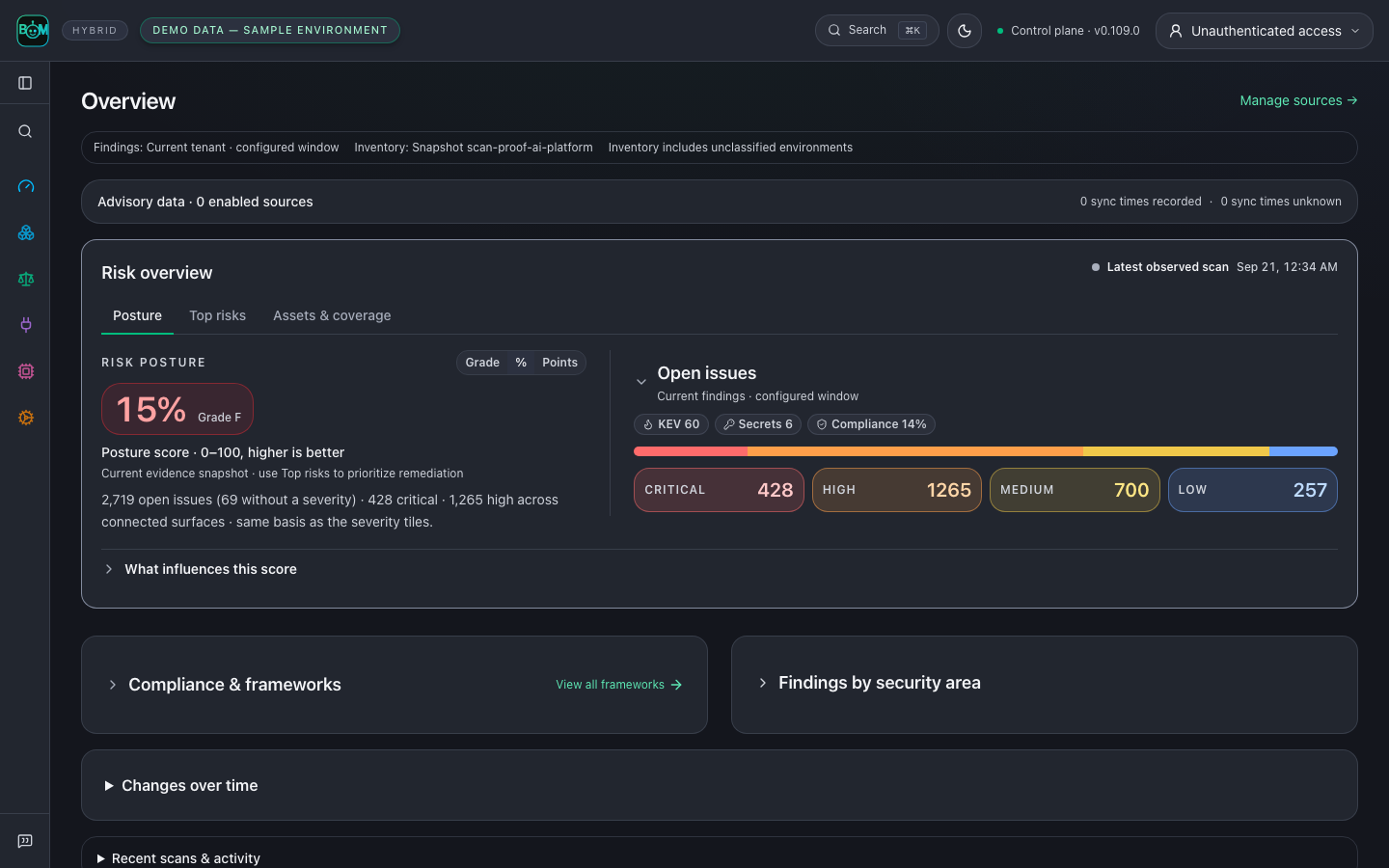Click the KEV 60 flame badge
Screen dimensions: 1389x868
671,424
